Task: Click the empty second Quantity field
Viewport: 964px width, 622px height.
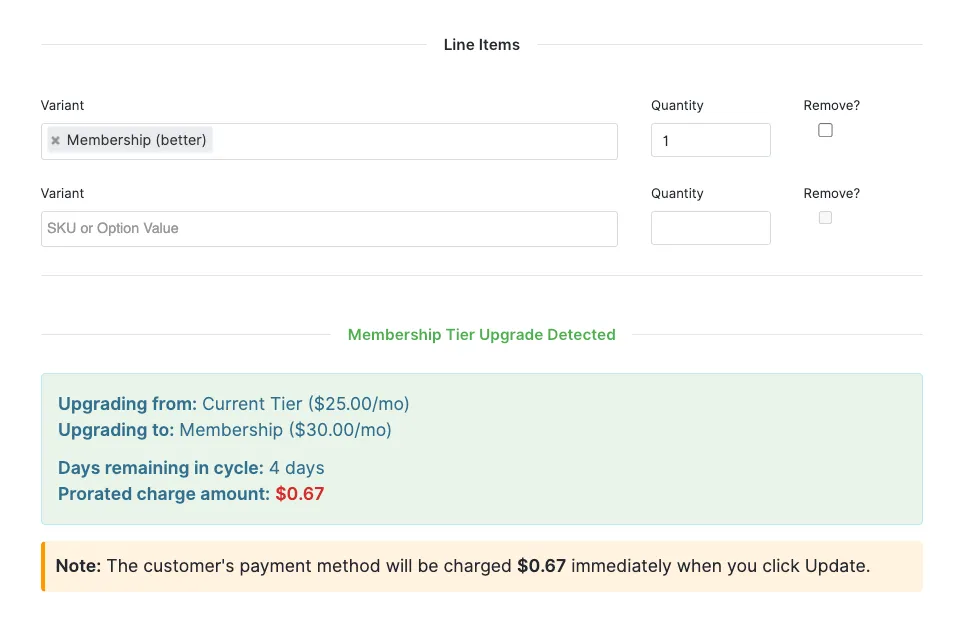Action: click(711, 228)
